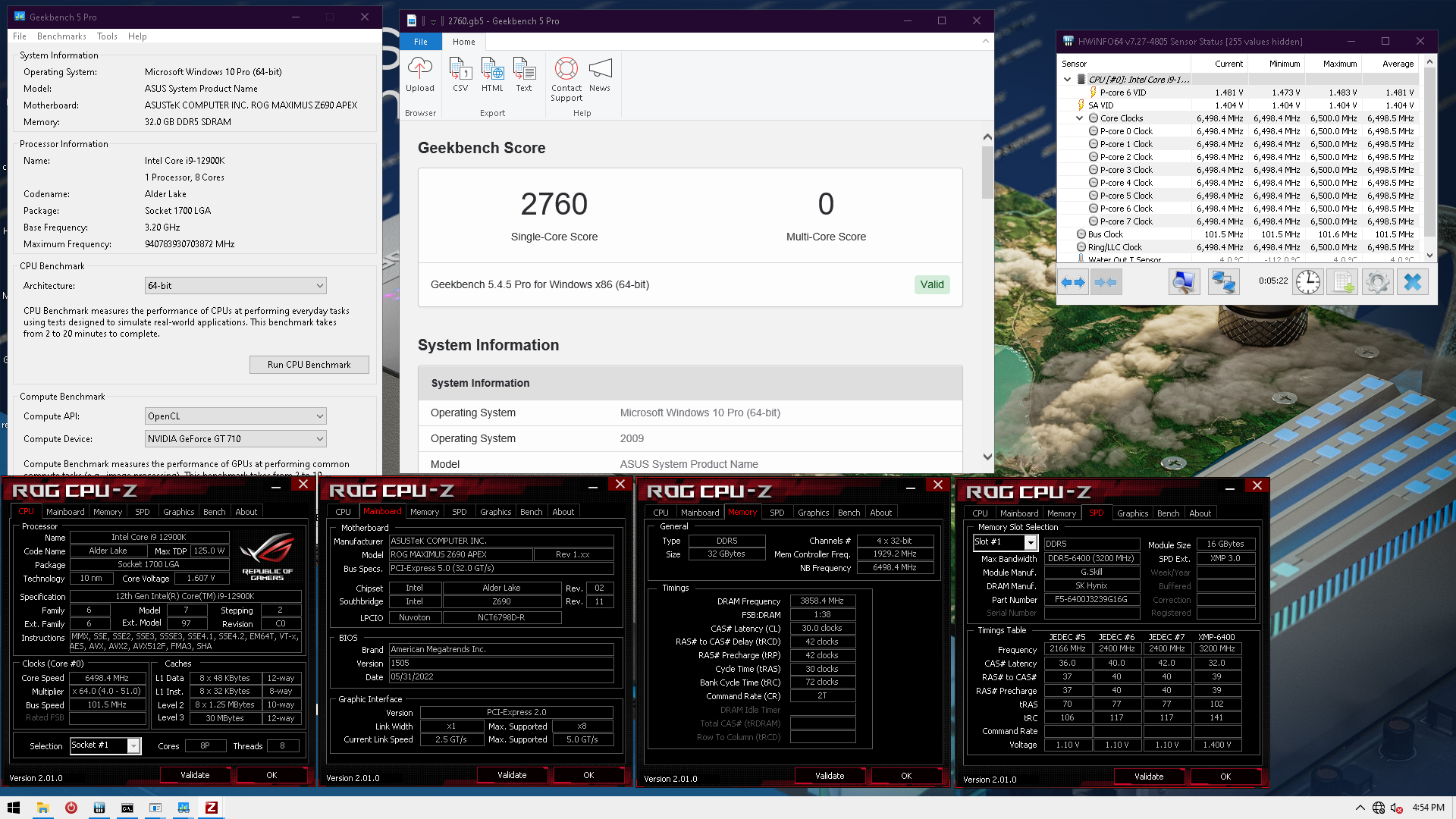Click the 2760 single-core score
The image size is (1456, 819).
coord(554,204)
